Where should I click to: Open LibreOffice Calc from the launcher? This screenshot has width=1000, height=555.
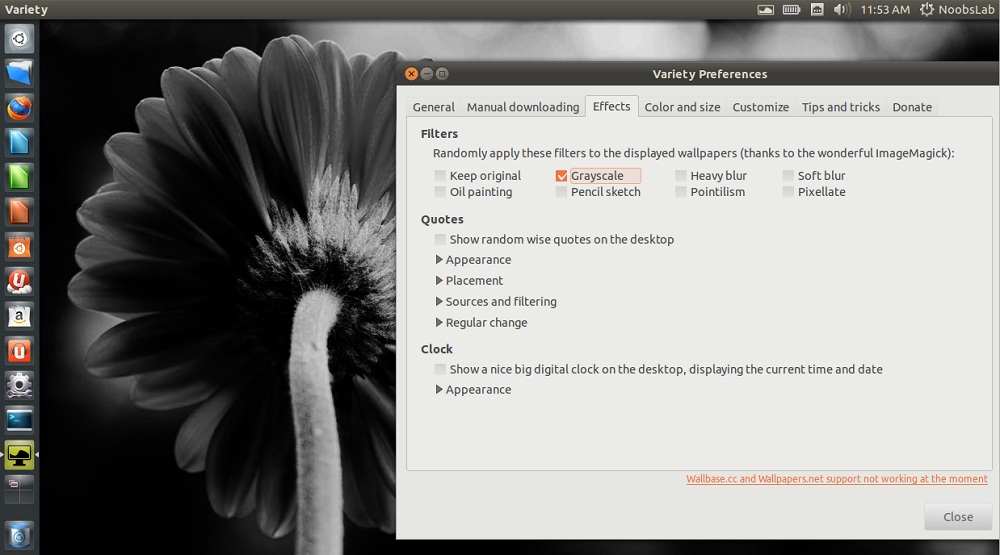[x=19, y=177]
